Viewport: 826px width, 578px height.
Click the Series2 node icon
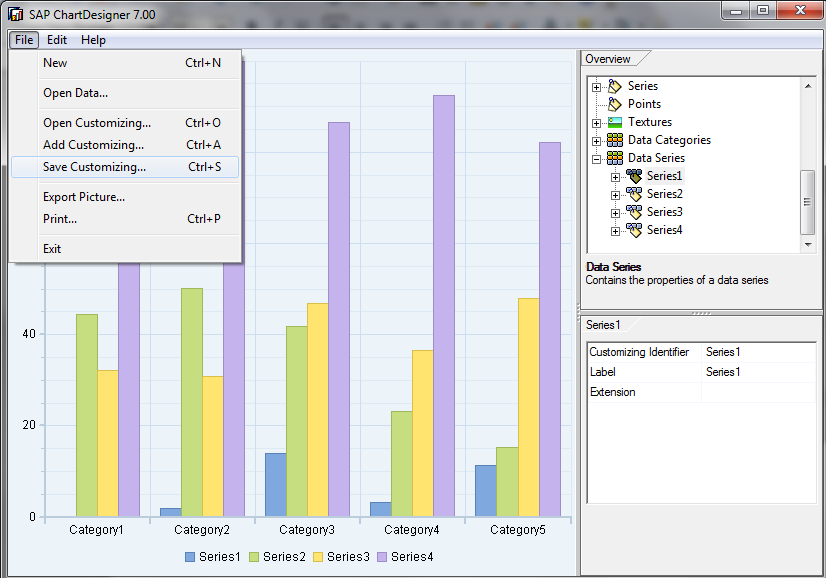634,194
